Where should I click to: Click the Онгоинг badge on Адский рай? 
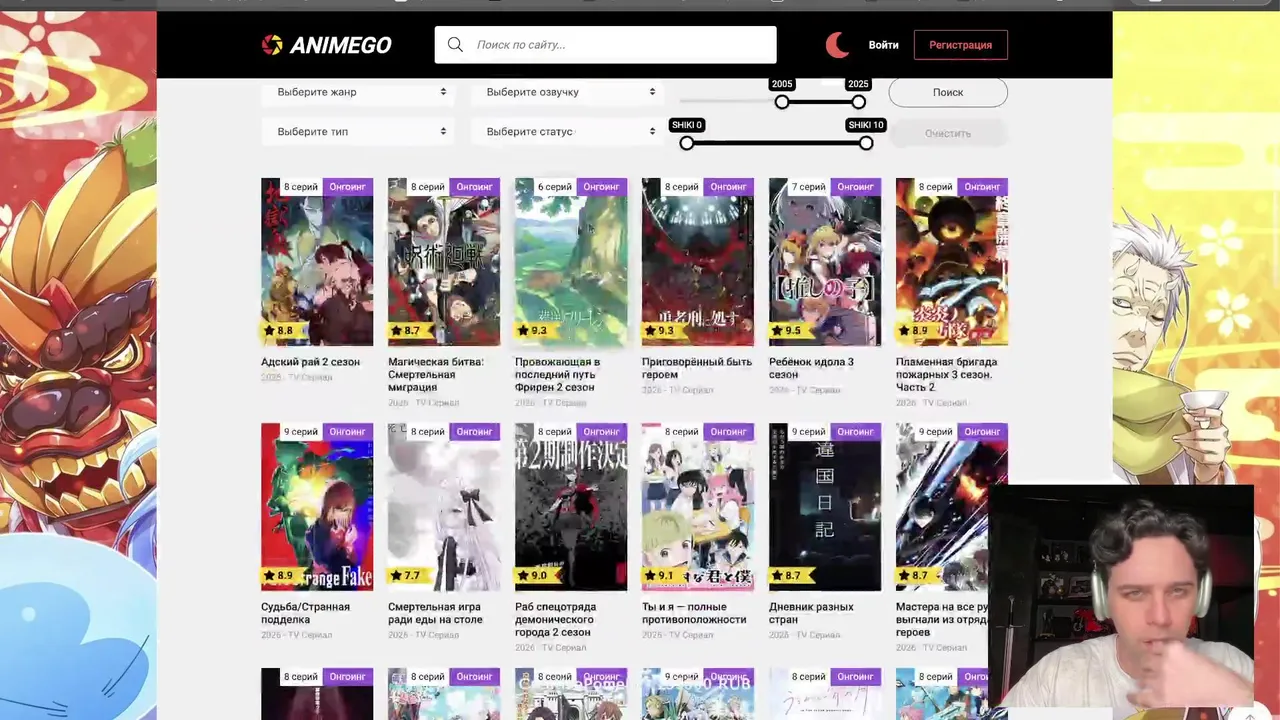click(348, 187)
